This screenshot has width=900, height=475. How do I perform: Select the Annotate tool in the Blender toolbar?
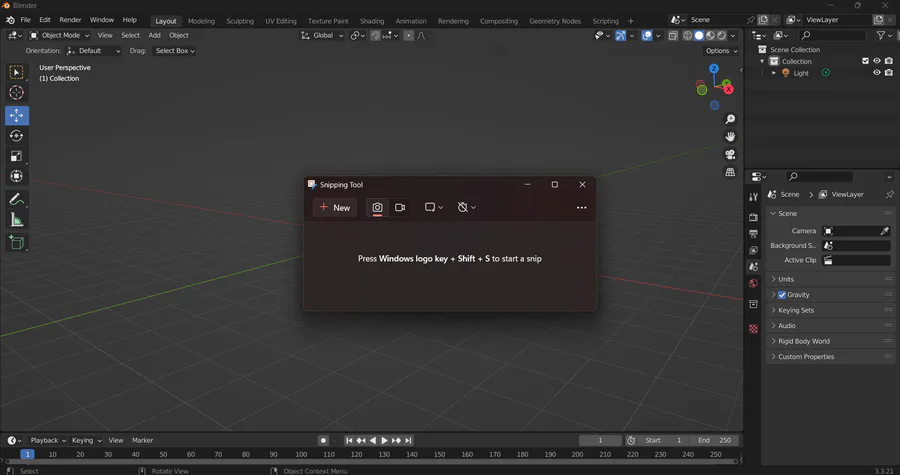16,200
